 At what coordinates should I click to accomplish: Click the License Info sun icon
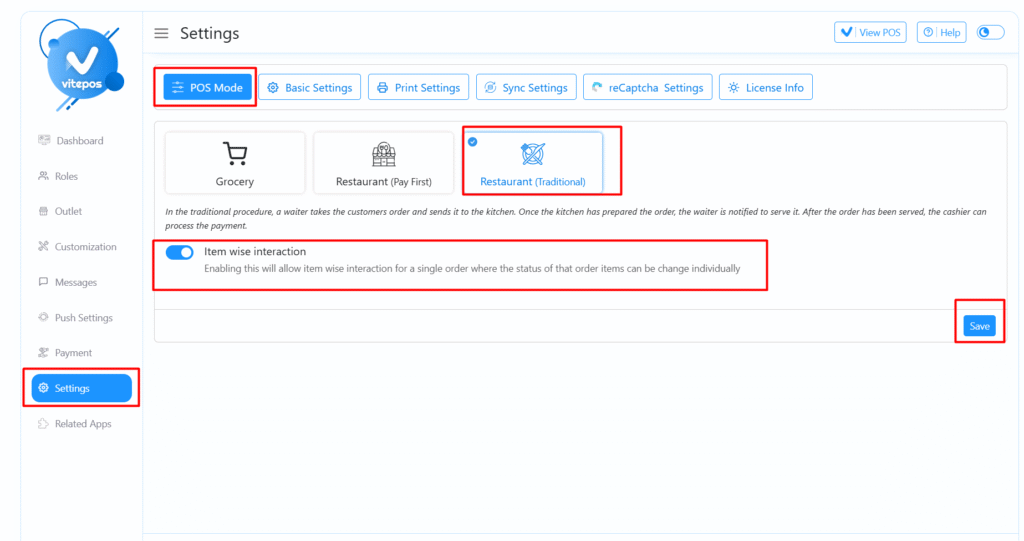click(733, 88)
